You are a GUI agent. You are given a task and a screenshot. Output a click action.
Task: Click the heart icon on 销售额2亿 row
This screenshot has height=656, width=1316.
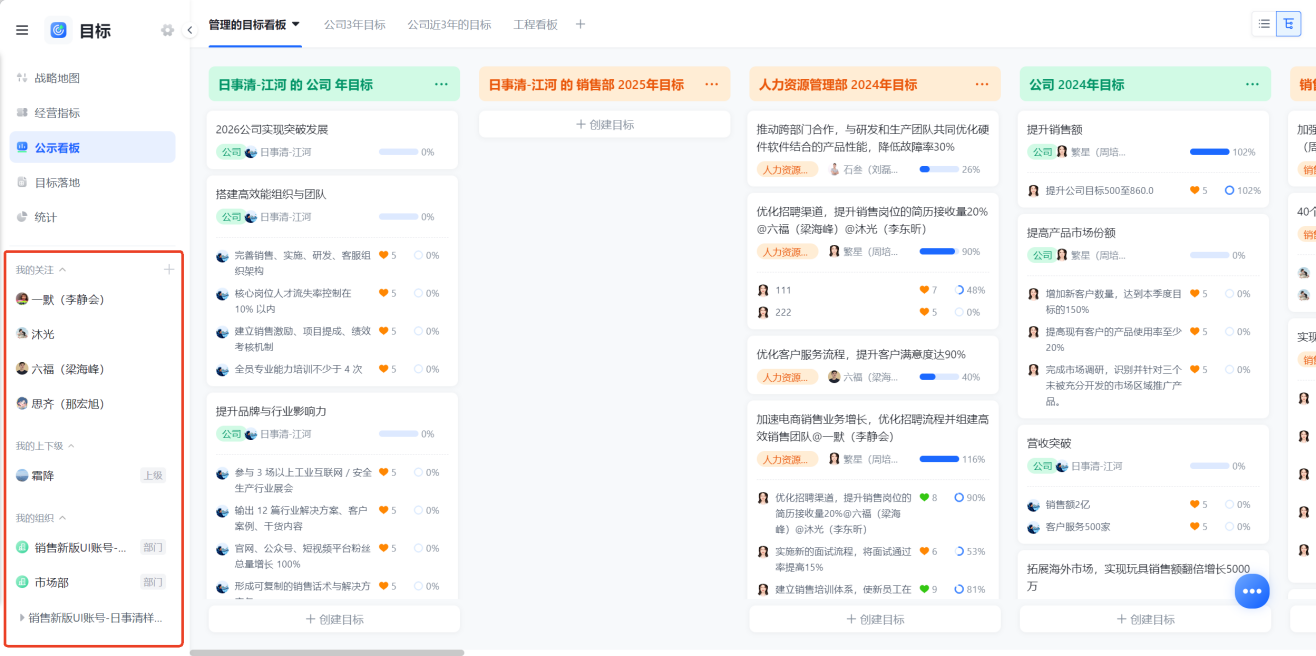pyautogui.click(x=1195, y=505)
